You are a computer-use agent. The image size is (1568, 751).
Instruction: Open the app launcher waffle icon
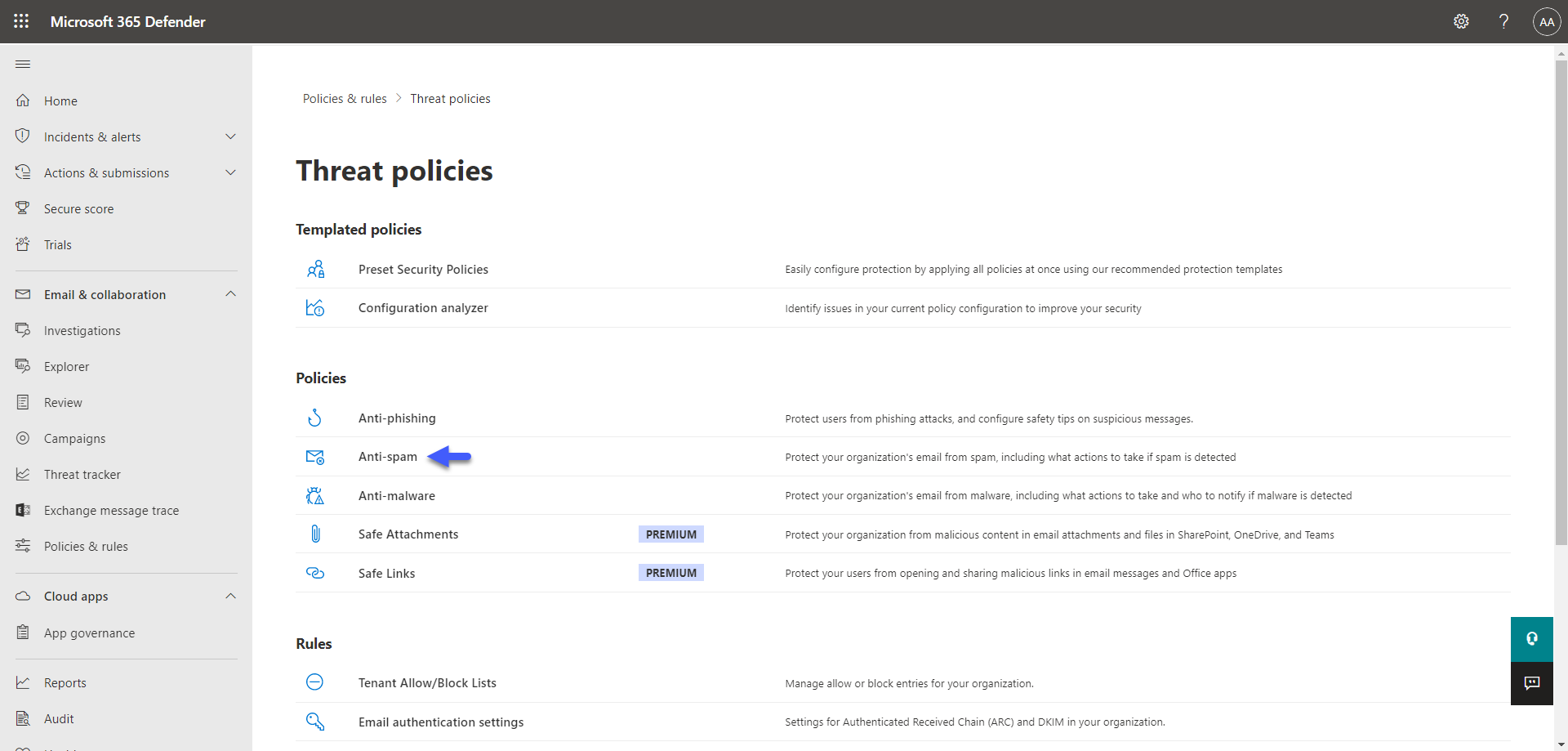(x=21, y=21)
